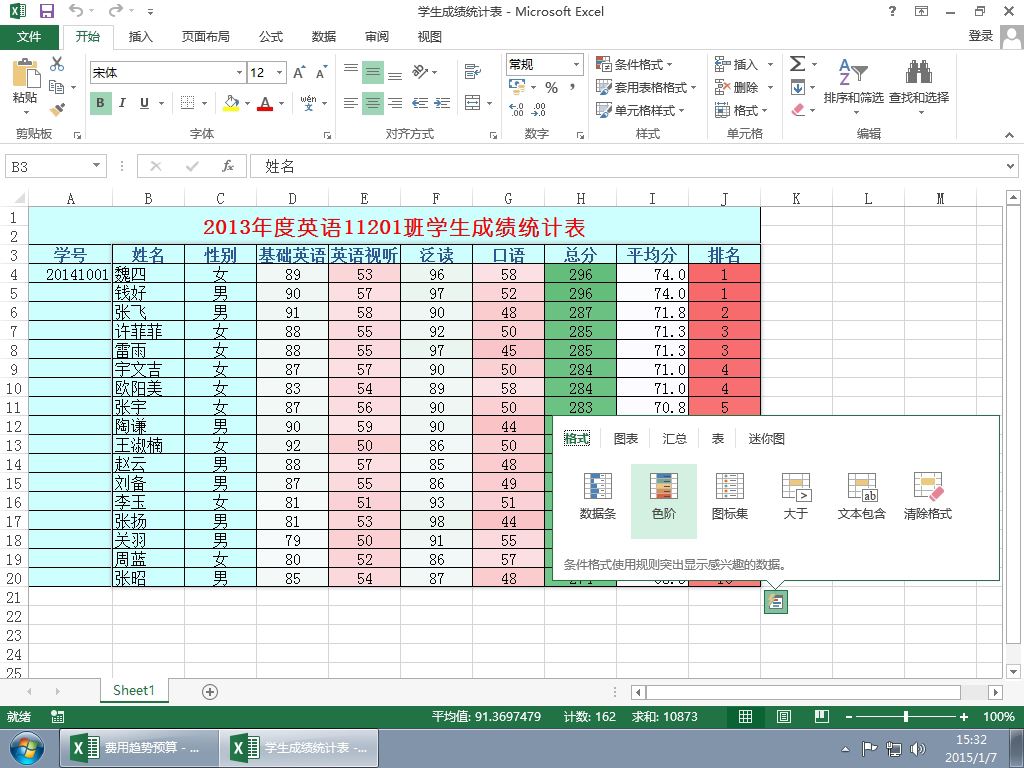The width and height of the screenshot is (1024, 768).
Task: Choose Text Contains option in Quick Analysis
Action: pos(861,497)
